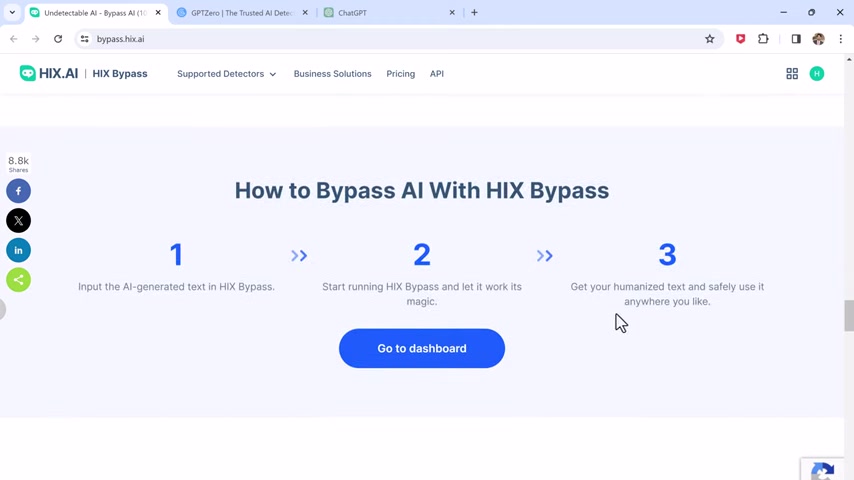Share on X (Twitter)
The height and width of the screenshot is (480, 854).
[19, 221]
